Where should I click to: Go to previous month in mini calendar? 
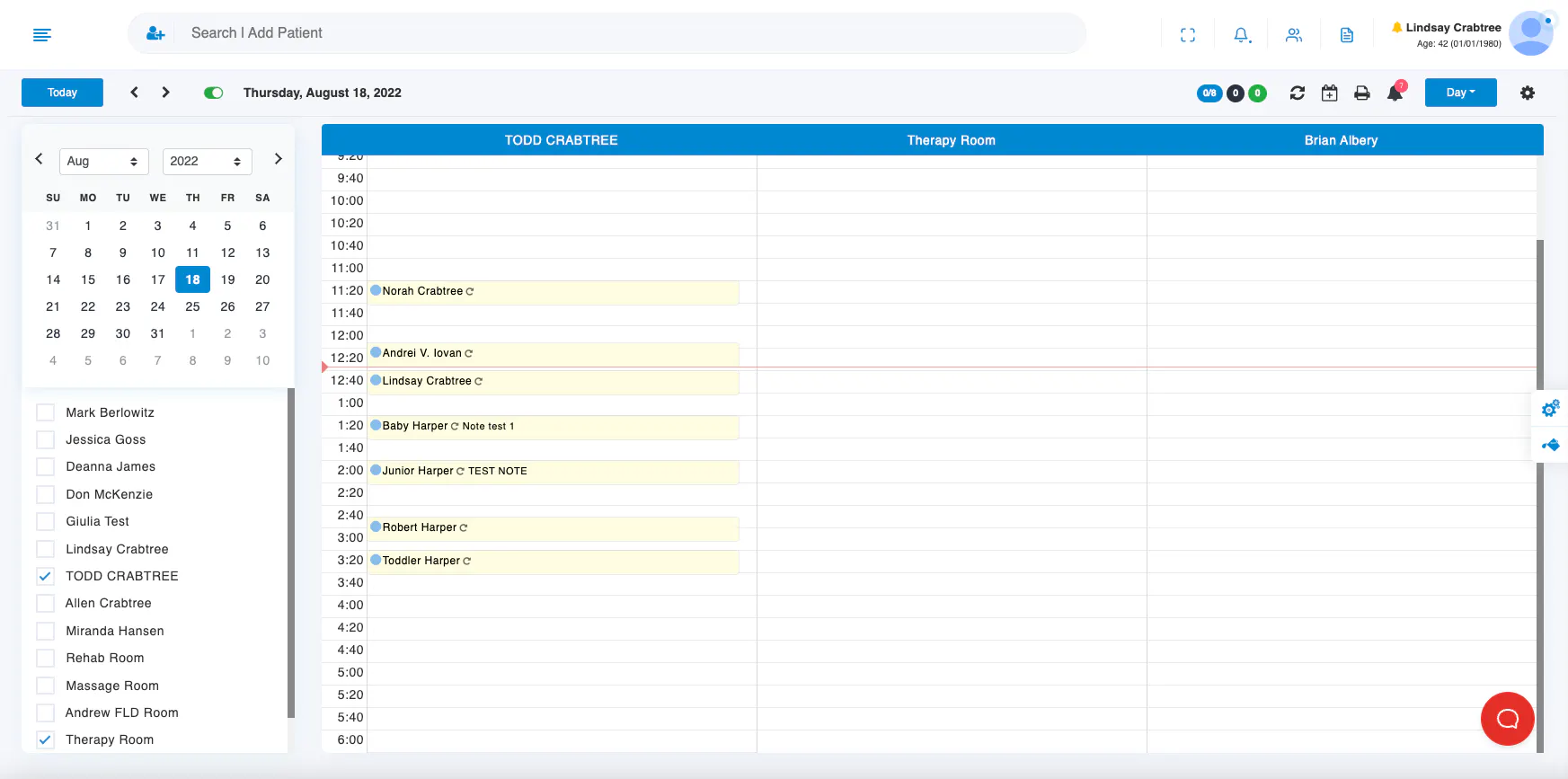tap(39, 159)
